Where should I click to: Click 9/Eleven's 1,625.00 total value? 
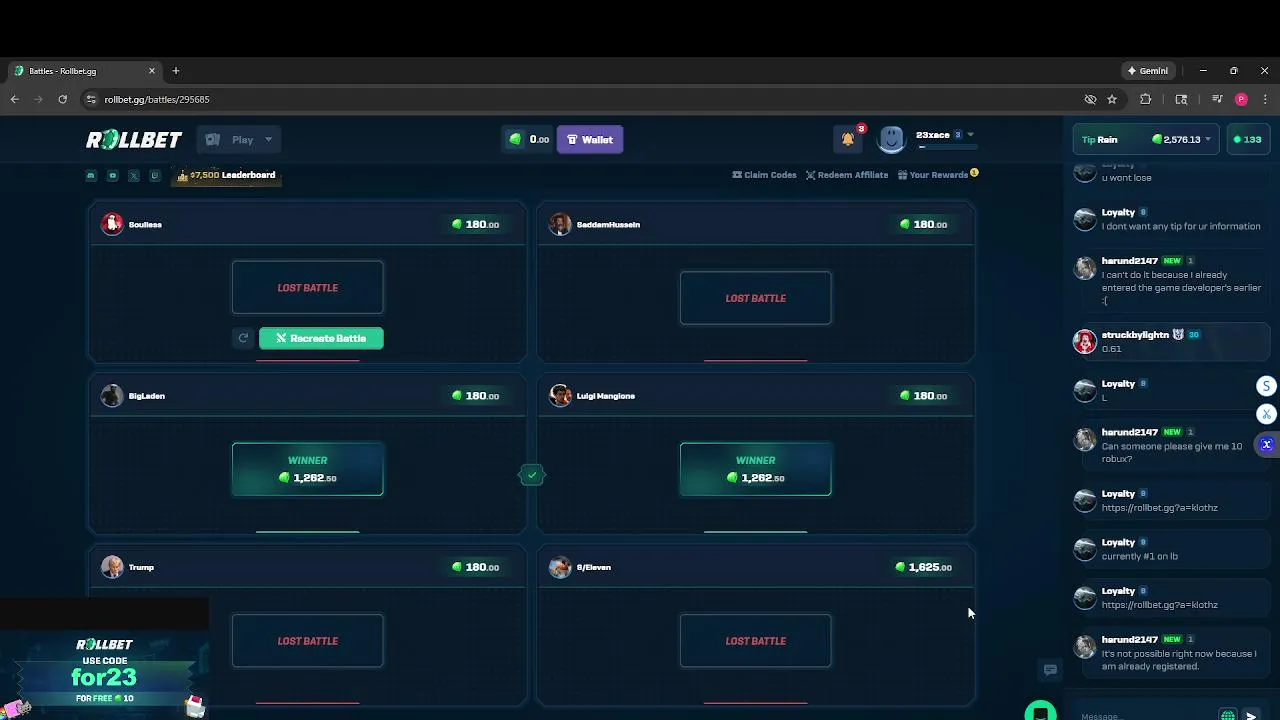(x=924, y=567)
